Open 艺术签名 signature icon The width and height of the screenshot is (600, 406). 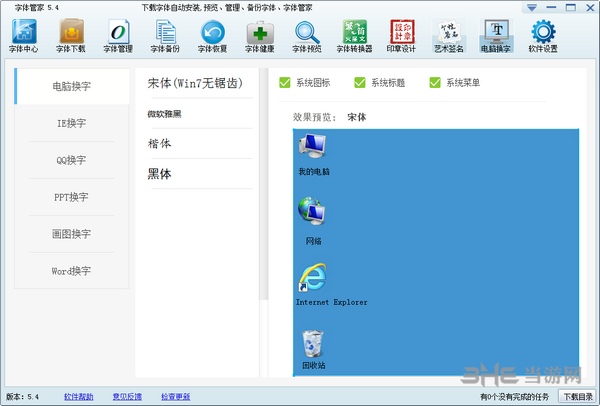point(449,35)
